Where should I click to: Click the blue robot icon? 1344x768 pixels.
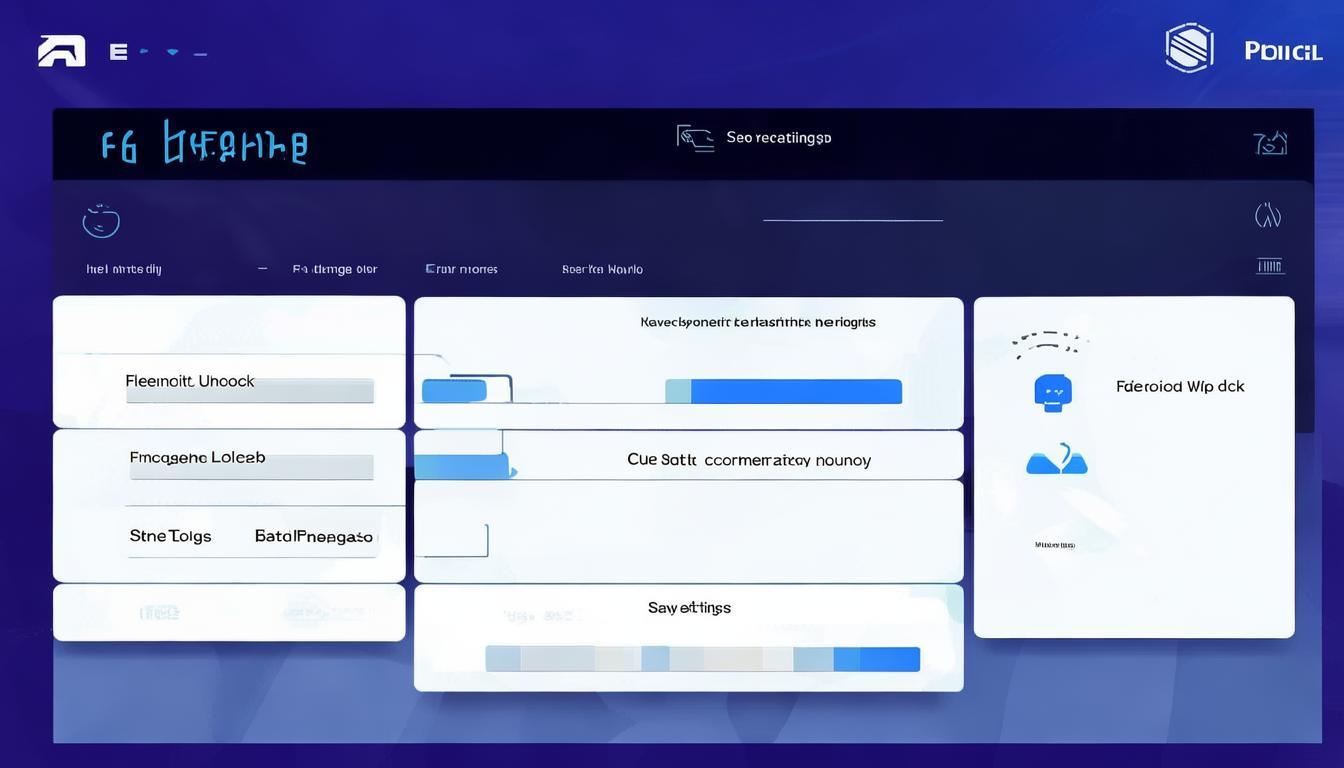click(1053, 392)
